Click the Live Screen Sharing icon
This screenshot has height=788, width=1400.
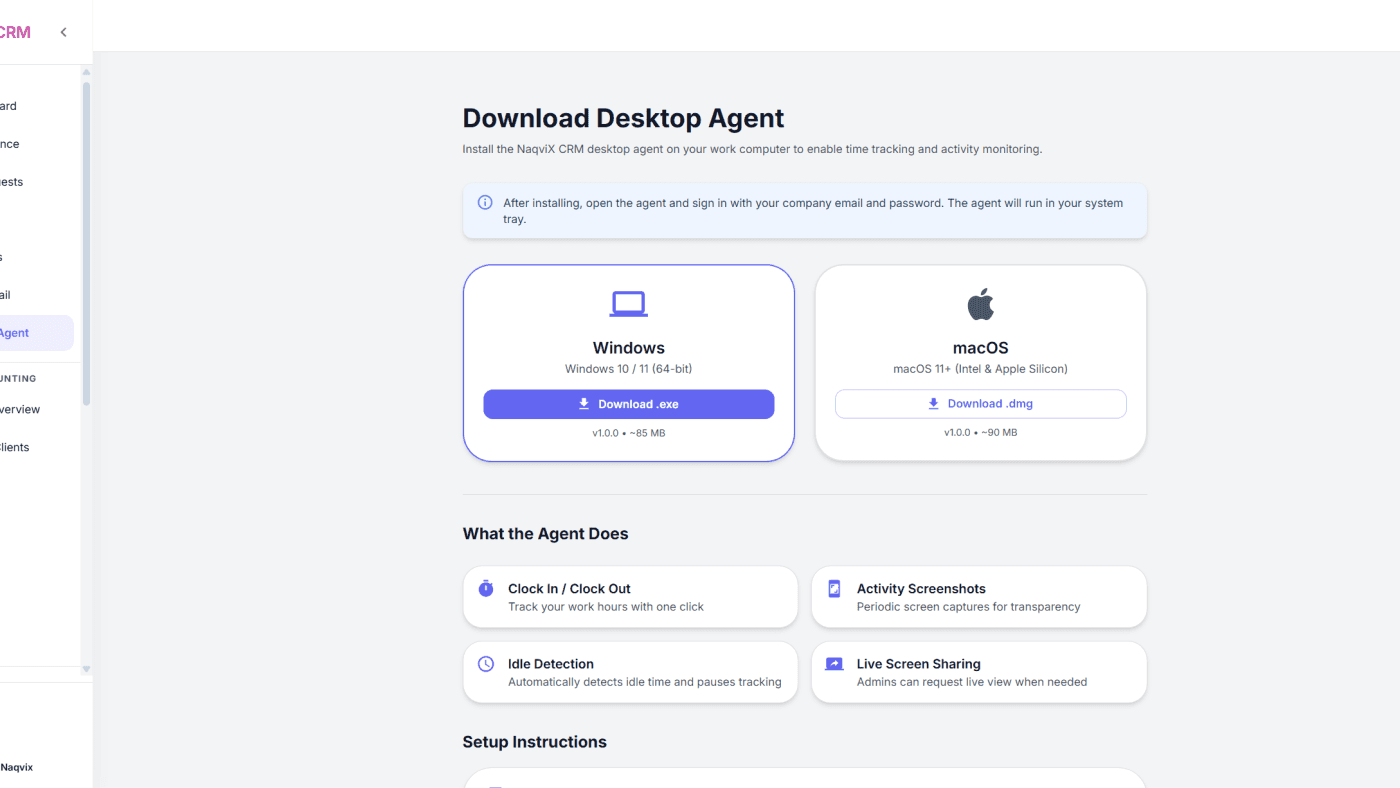point(834,664)
